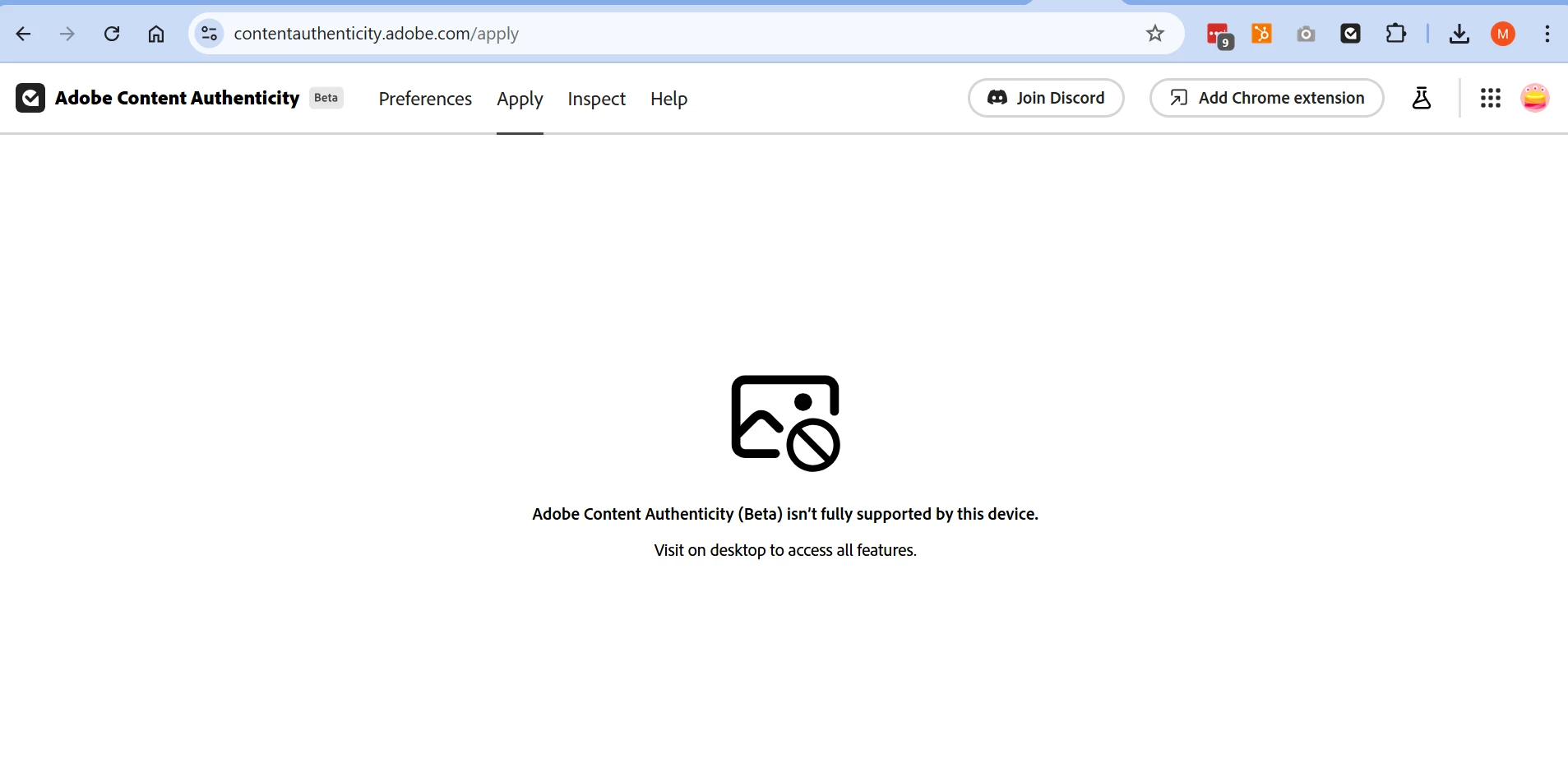
Task: Open the Content Authenticity extension icon
Action: (1350, 34)
